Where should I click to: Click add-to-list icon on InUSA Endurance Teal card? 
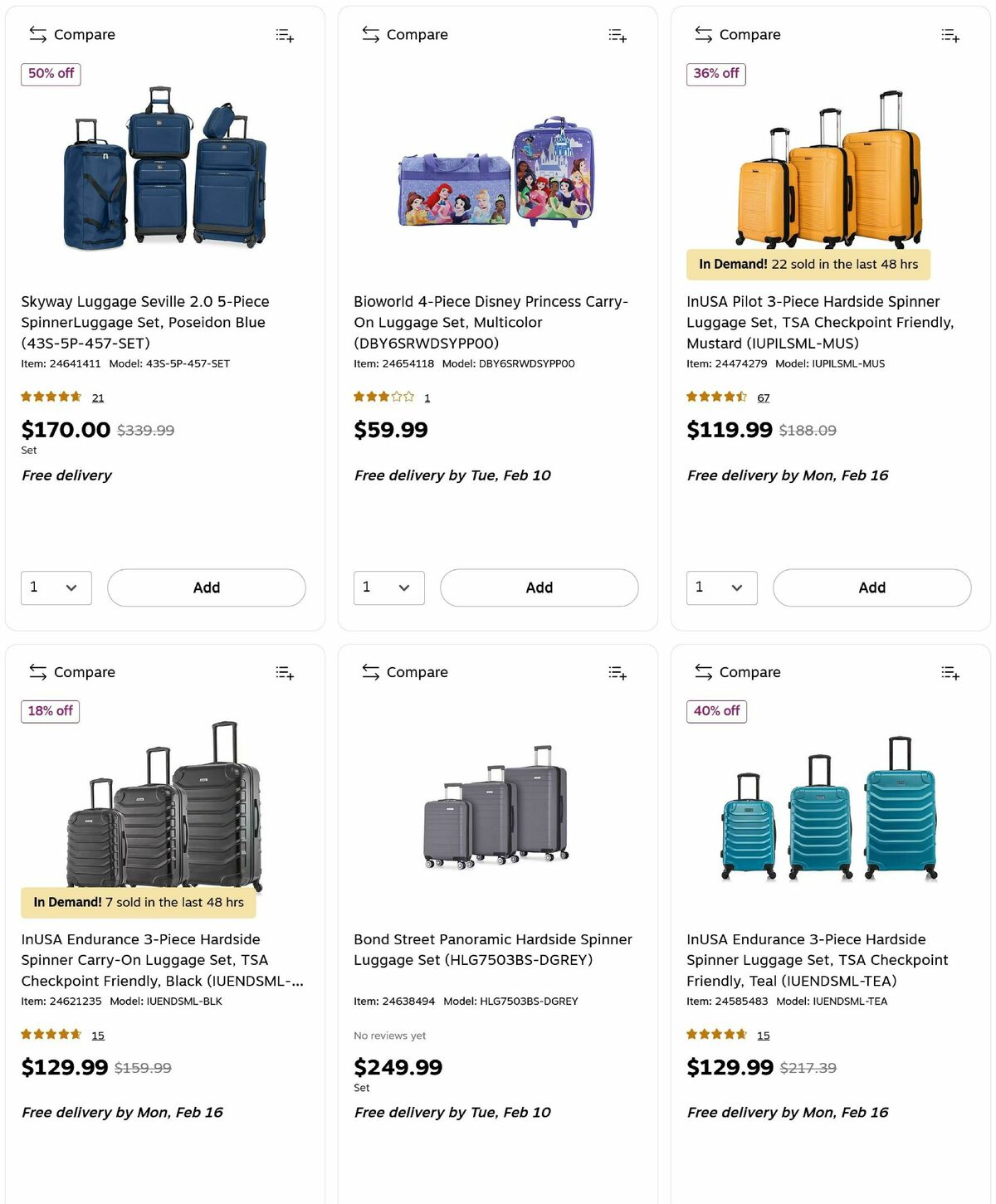click(x=950, y=673)
